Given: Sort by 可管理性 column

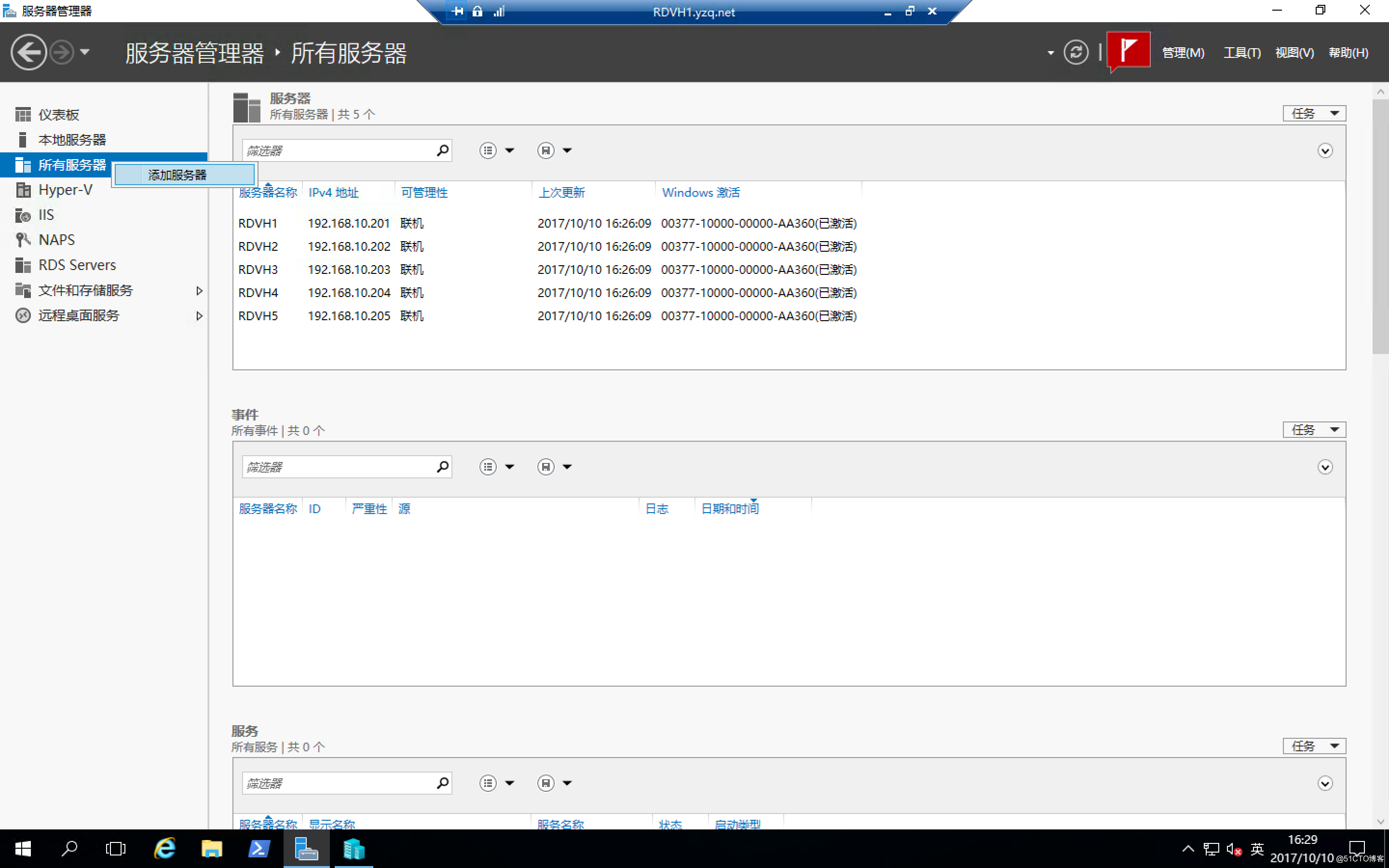Looking at the screenshot, I should coord(424,192).
